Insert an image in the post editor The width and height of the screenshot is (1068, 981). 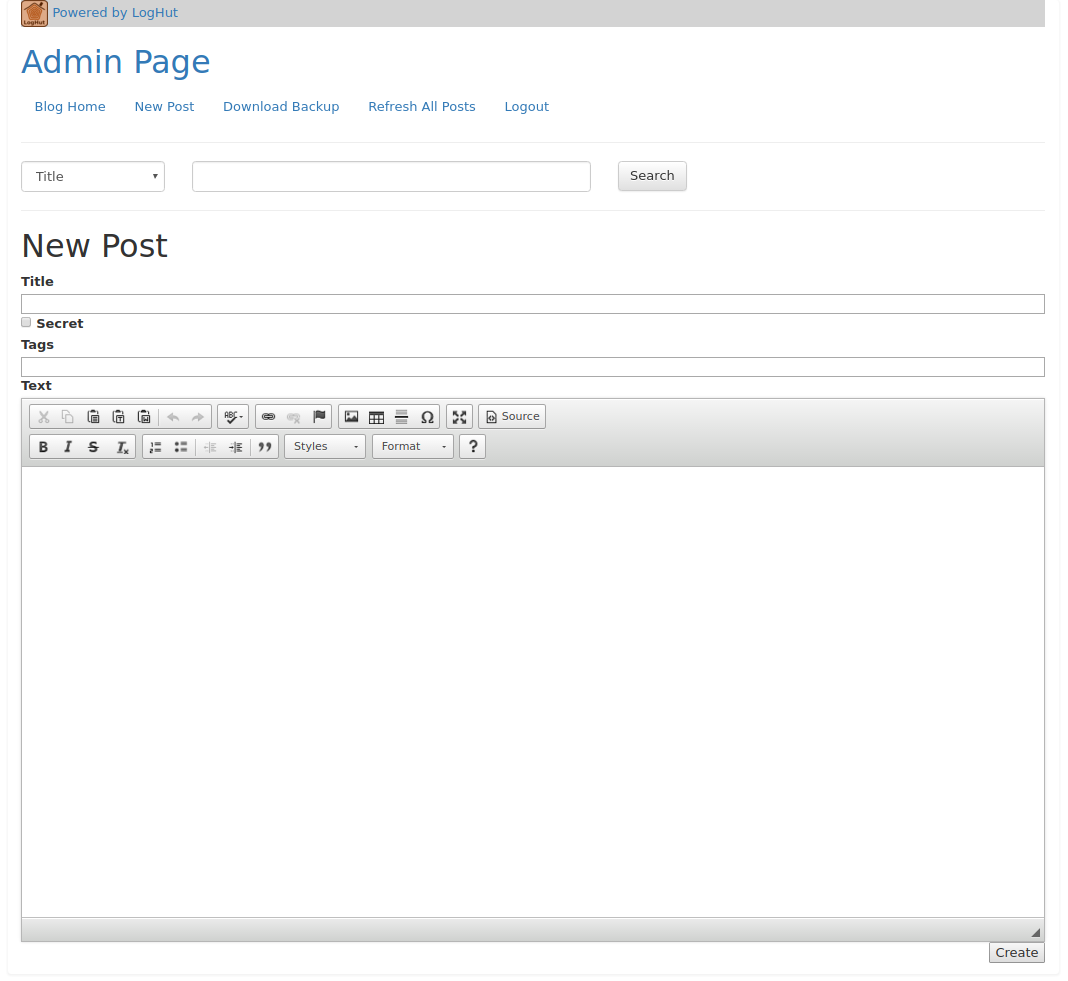click(351, 416)
